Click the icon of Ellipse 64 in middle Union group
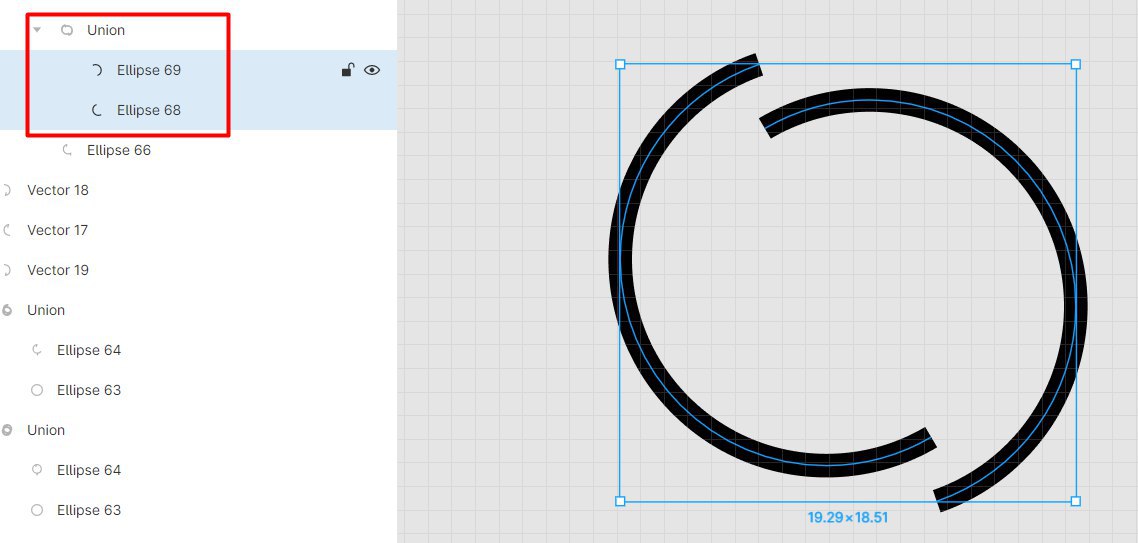1138x543 pixels. (37, 350)
